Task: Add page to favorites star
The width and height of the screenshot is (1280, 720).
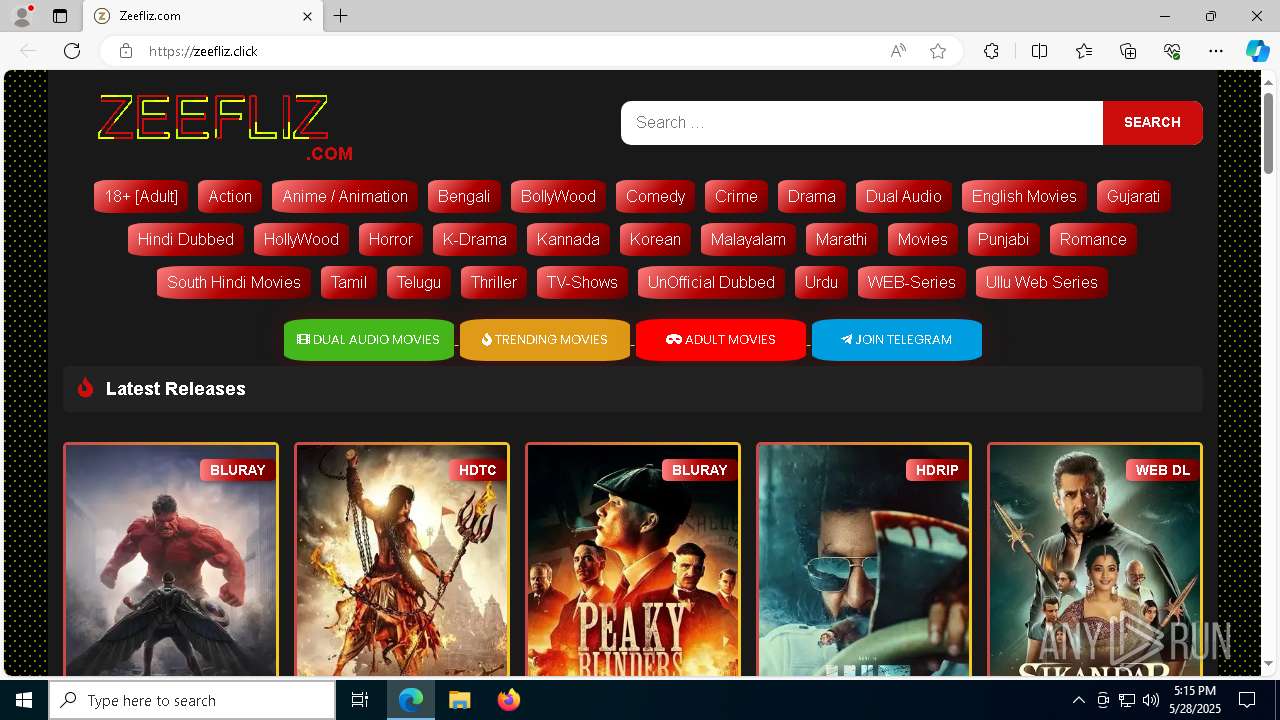Action: (x=938, y=51)
